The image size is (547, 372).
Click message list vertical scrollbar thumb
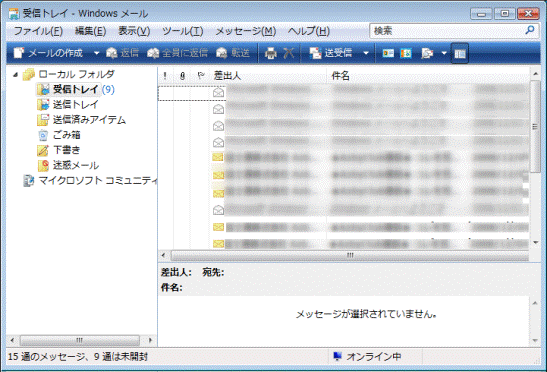535,126
